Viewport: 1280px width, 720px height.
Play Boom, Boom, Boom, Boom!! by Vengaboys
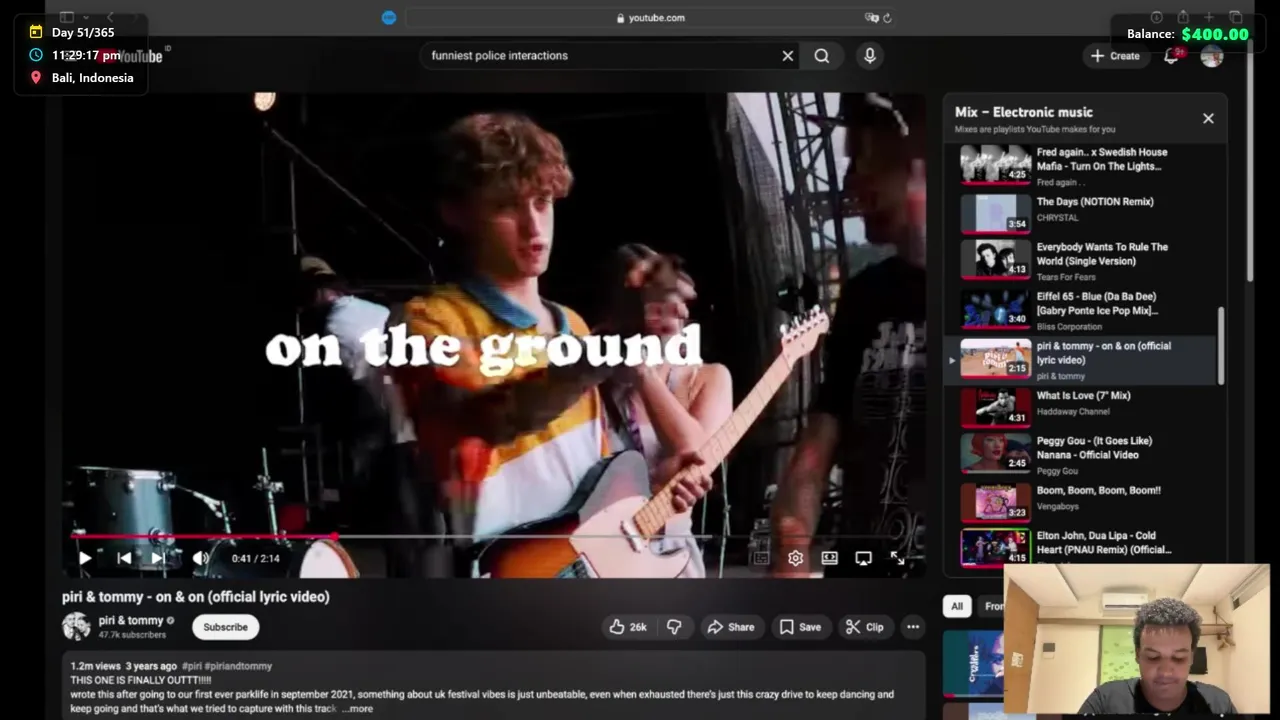tap(1086, 503)
